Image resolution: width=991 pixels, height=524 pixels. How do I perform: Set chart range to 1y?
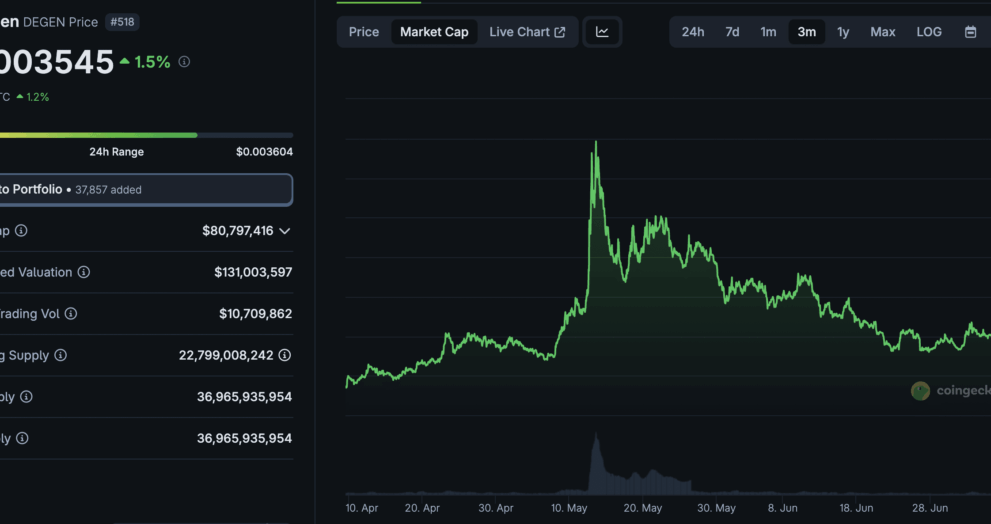843,32
